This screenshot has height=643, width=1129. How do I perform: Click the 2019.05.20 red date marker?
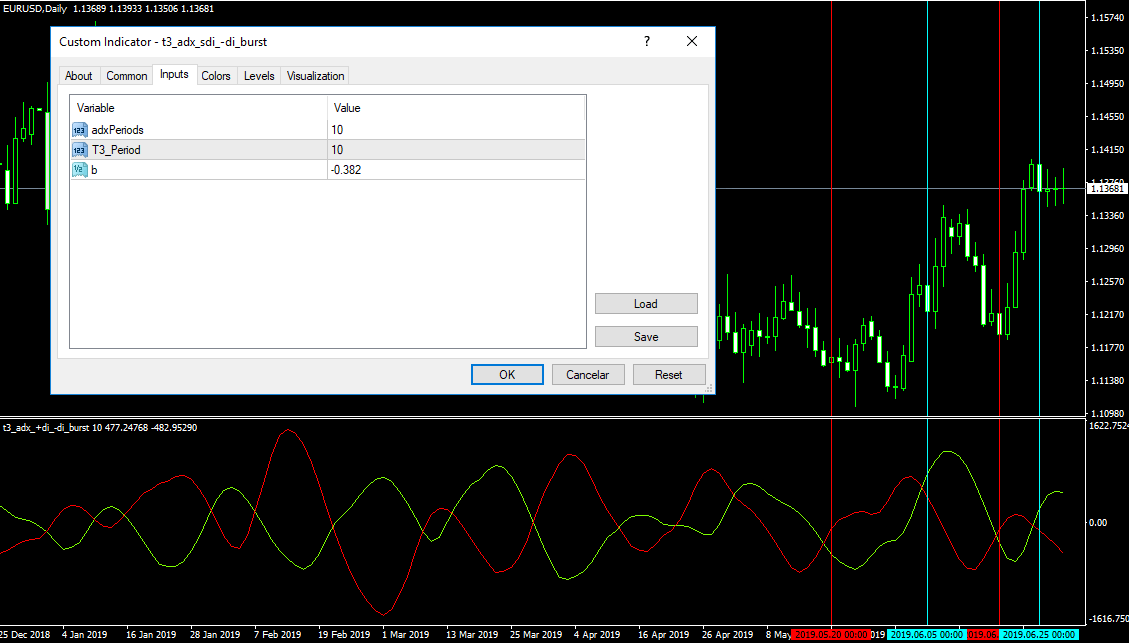(x=831, y=635)
